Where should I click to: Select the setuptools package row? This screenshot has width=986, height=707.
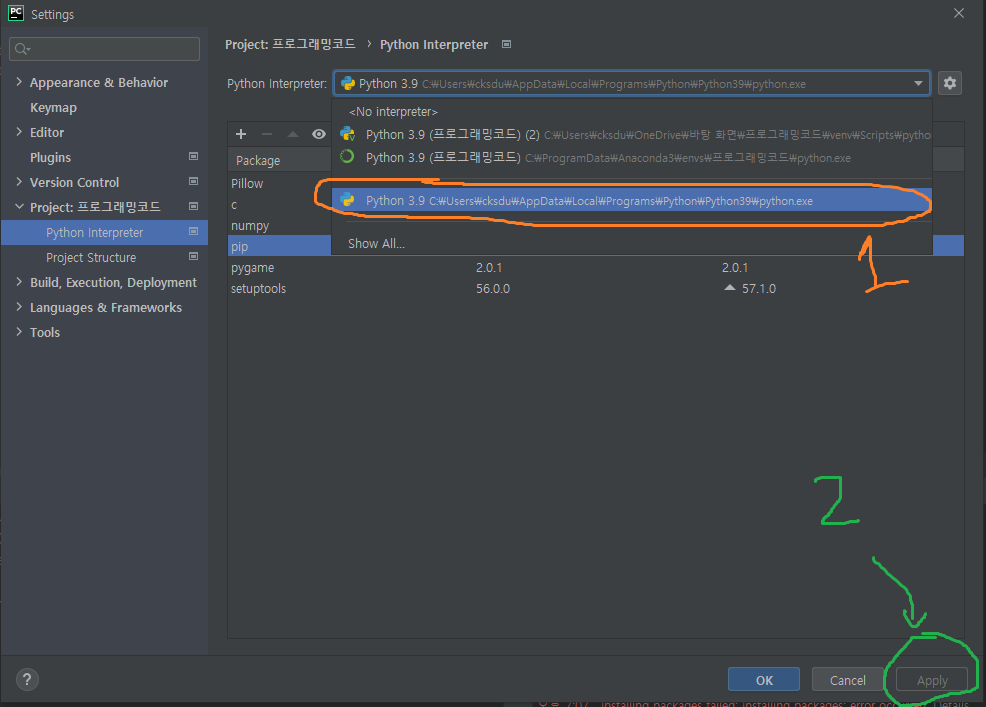pyautogui.click(x=595, y=288)
